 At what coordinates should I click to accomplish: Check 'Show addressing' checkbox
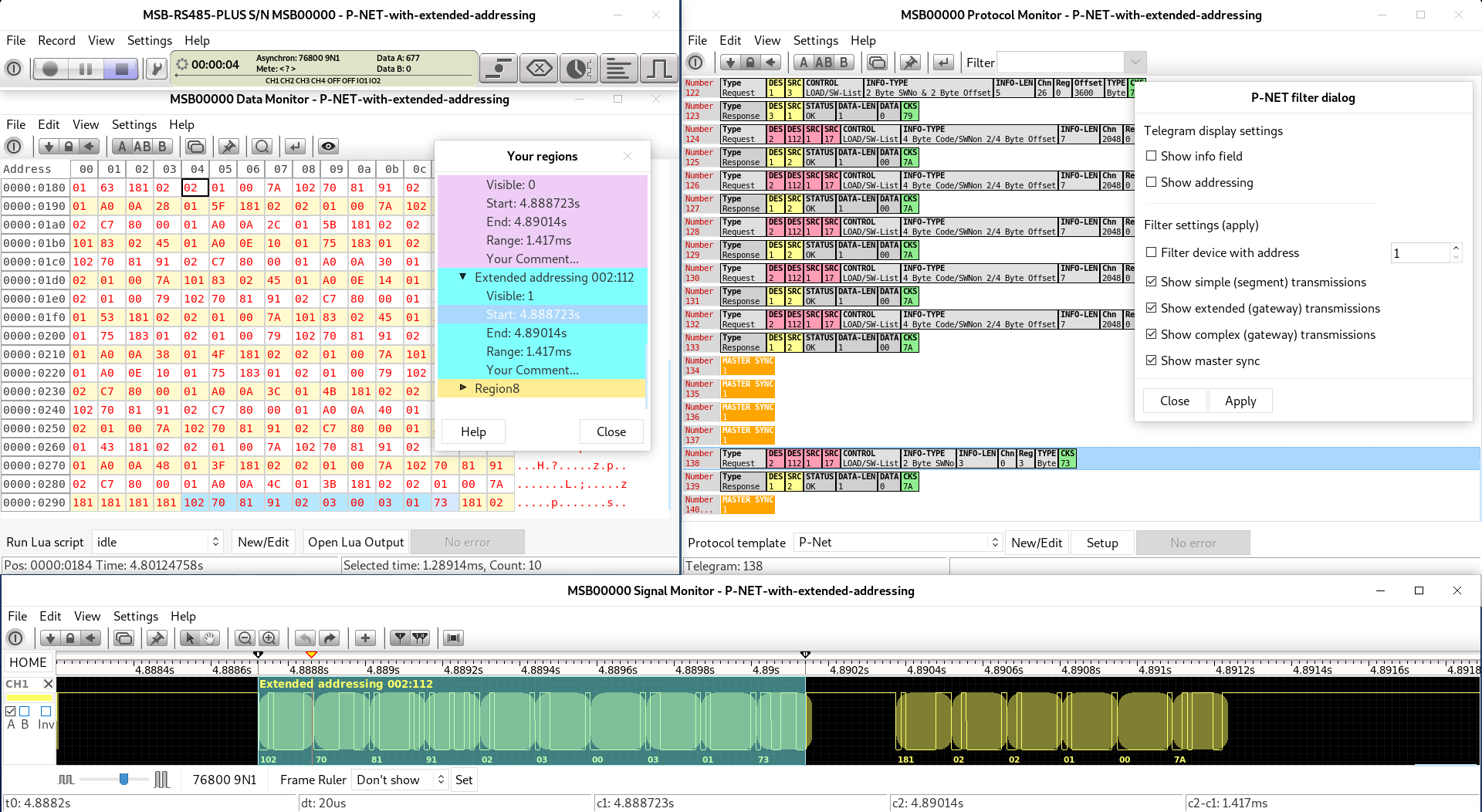pyautogui.click(x=1151, y=182)
